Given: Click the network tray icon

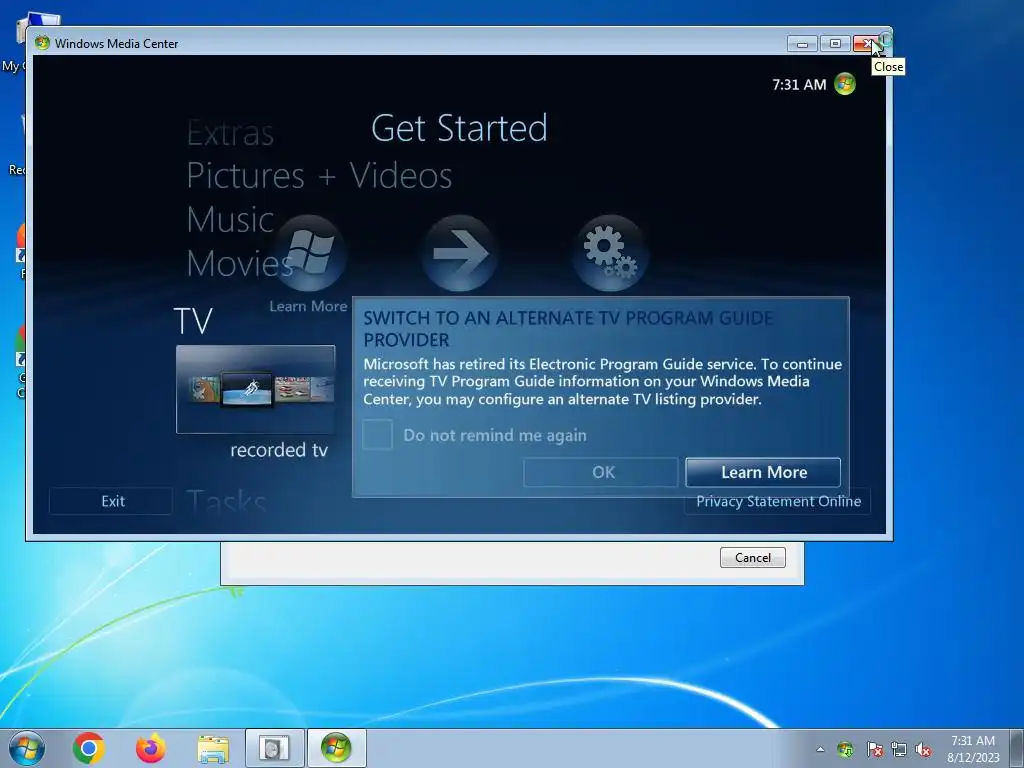Looking at the screenshot, I should click(899, 749).
